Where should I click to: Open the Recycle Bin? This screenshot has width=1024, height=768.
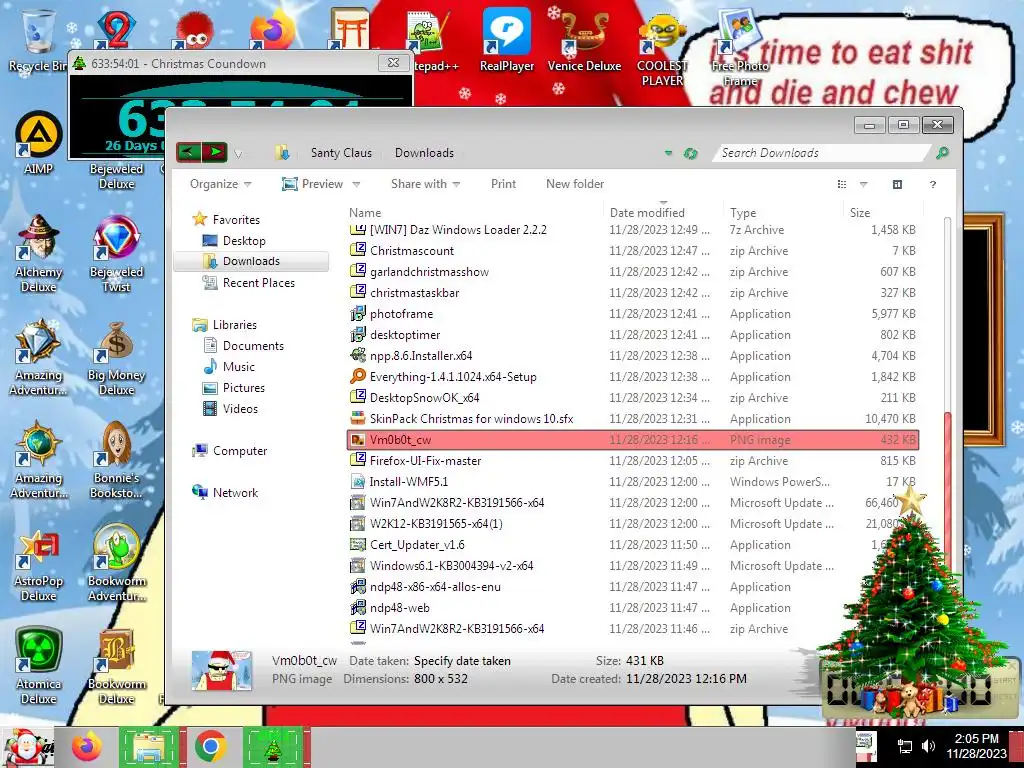(37, 40)
